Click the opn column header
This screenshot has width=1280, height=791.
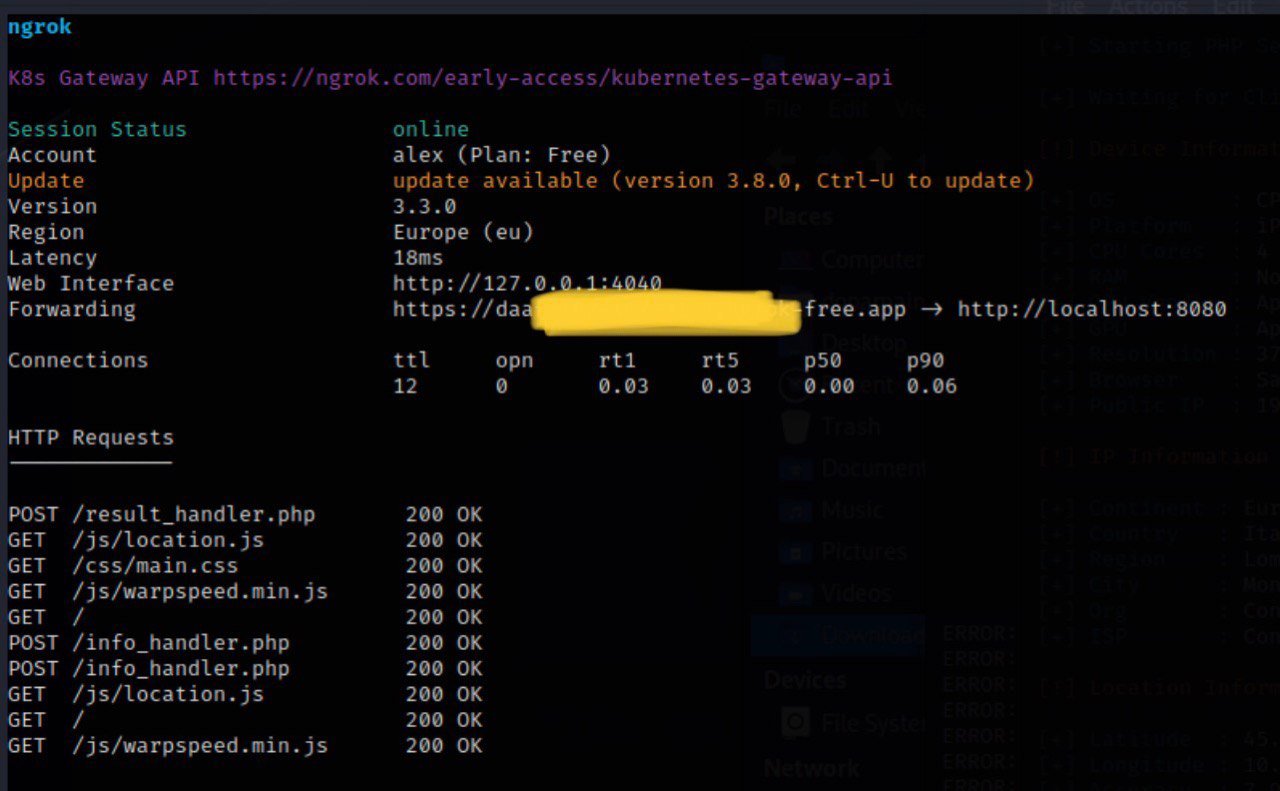(x=514, y=361)
